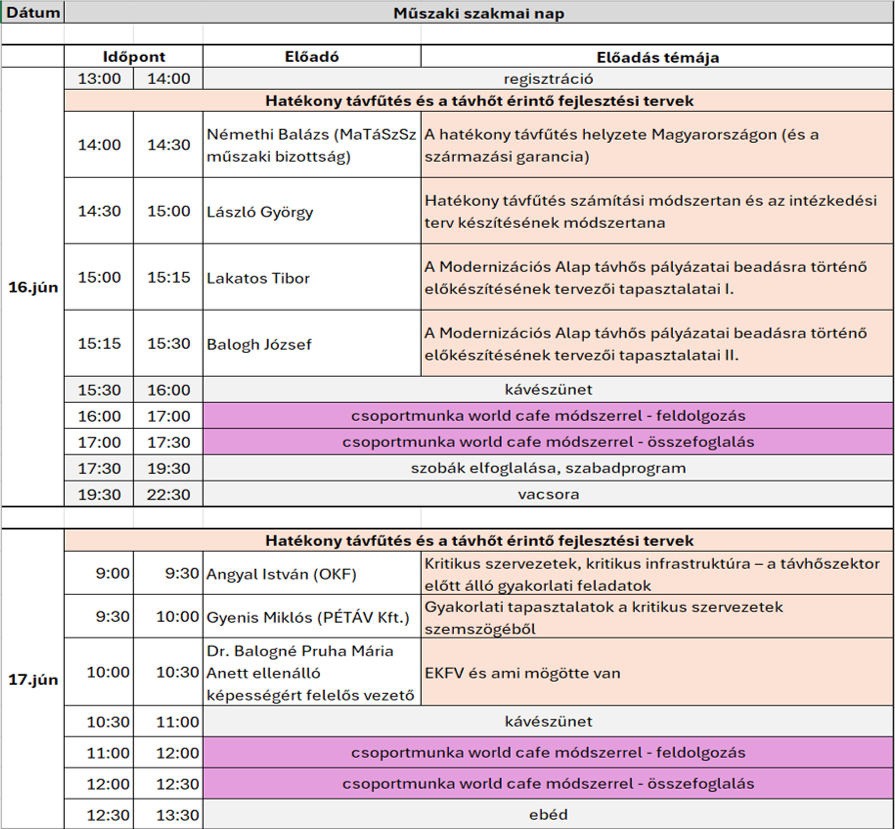Select the 'Dátum' header cell
This screenshot has height=829, width=895.
tap(33, 13)
